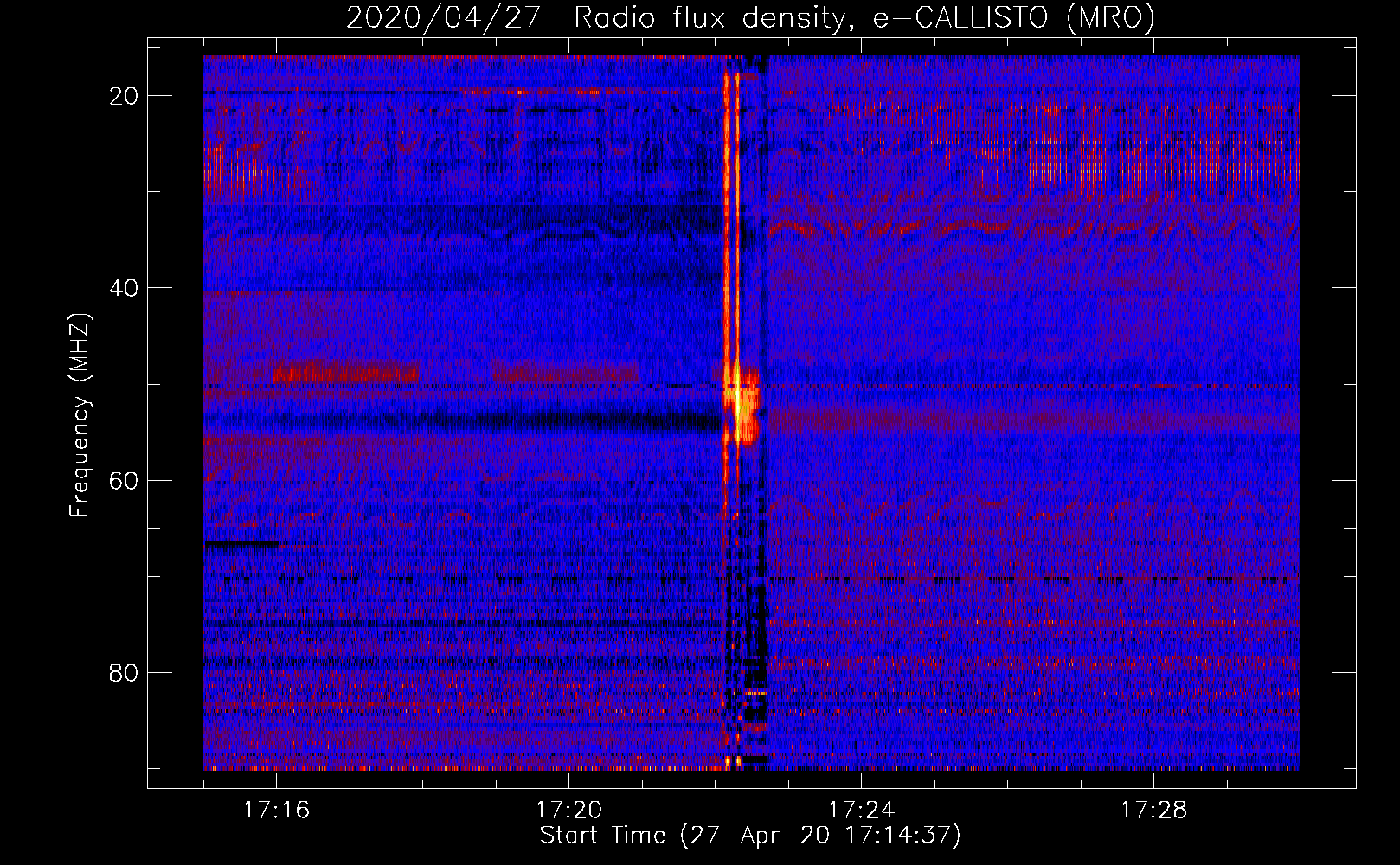Click the 17:24 time tick label
This screenshot has height=865, width=1400.
tap(861, 810)
